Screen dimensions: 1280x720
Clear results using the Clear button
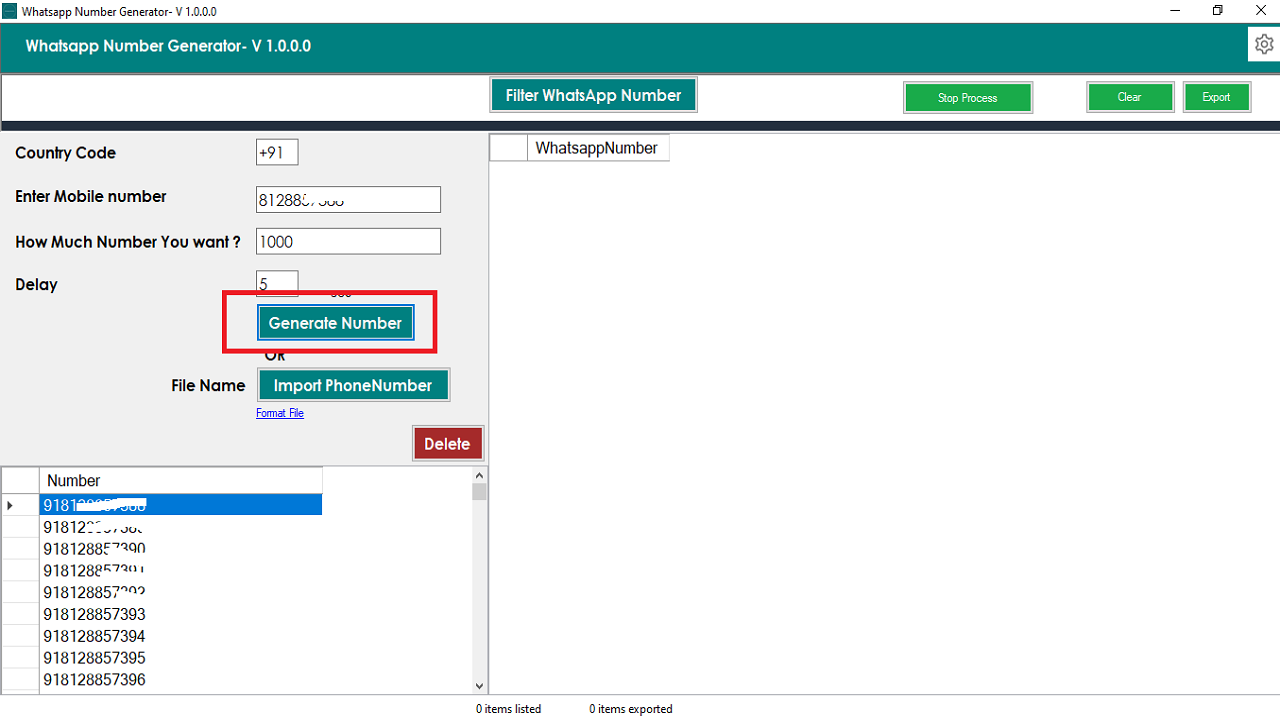point(1130,96)
